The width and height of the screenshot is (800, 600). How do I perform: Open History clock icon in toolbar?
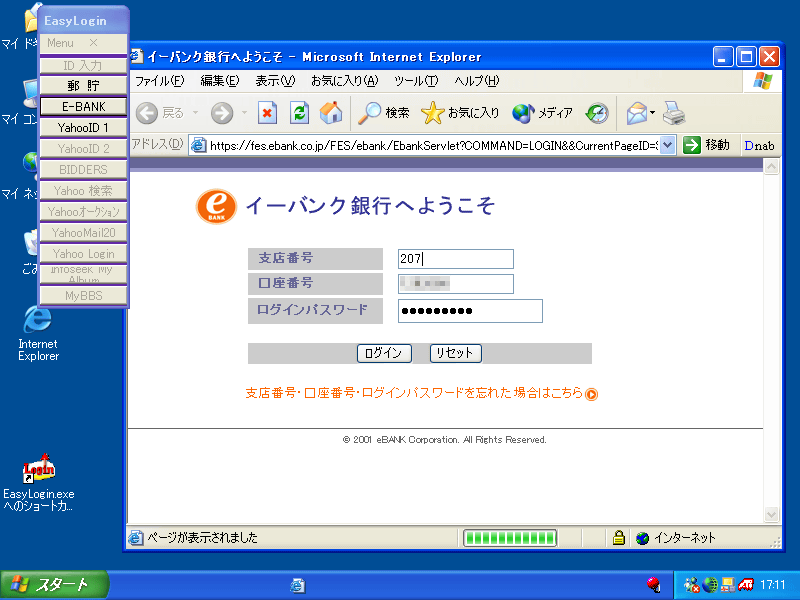597,113
